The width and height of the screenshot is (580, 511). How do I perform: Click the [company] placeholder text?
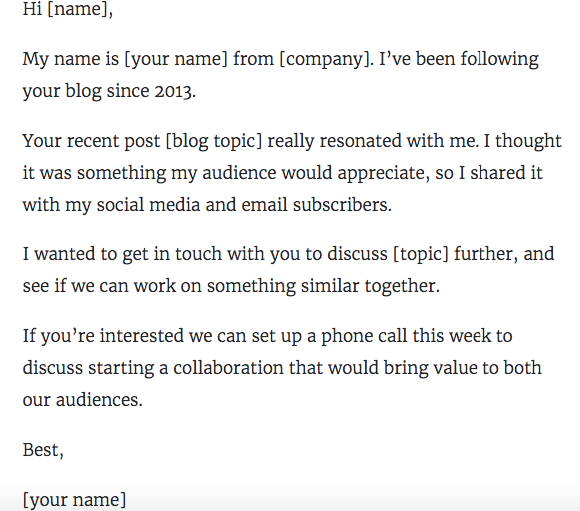324,59
